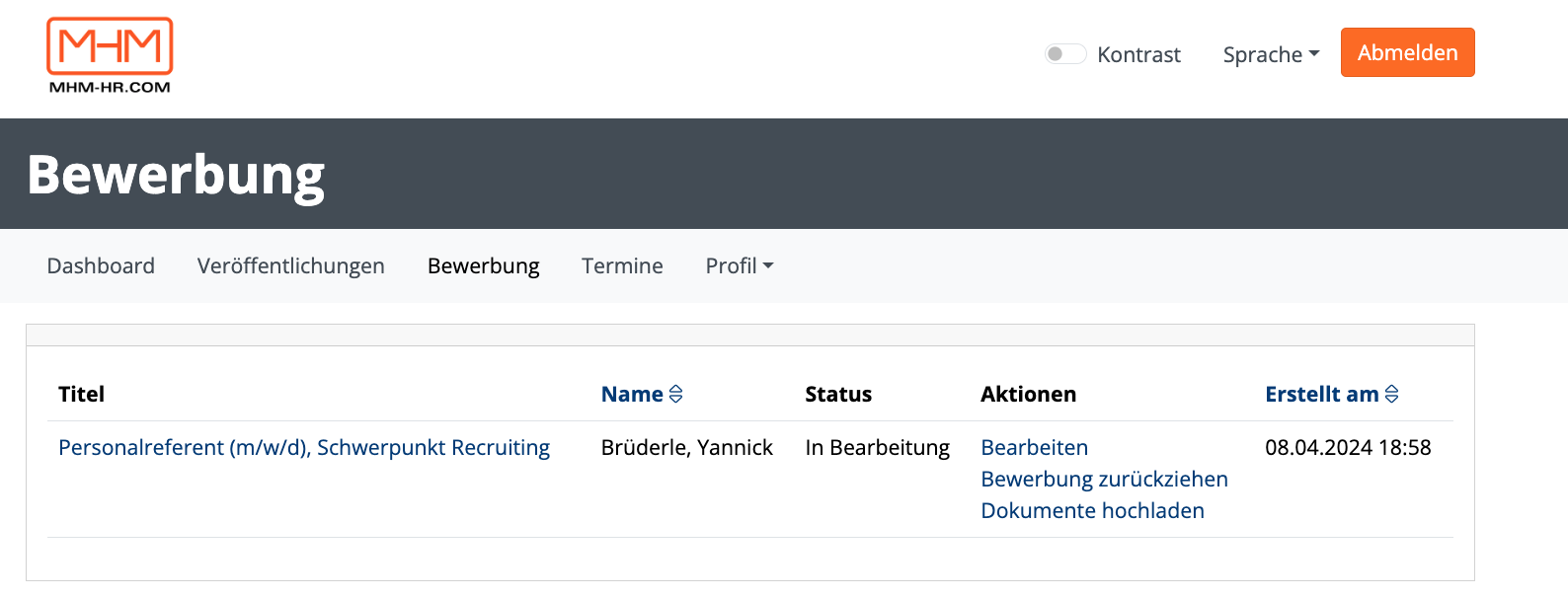Open the Personalreferent (m/w/d) job title link
Screen dimensions: 1568x598
(x=304, y=447)
